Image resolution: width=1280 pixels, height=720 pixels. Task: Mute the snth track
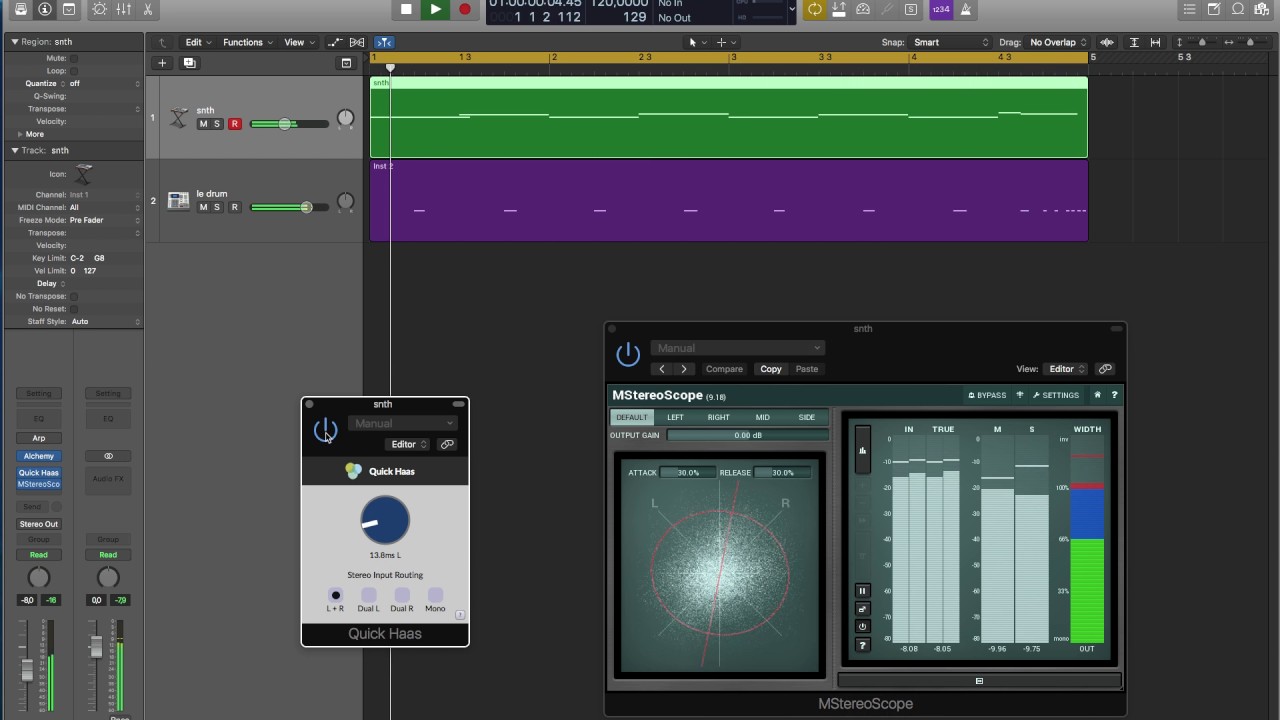203,124
